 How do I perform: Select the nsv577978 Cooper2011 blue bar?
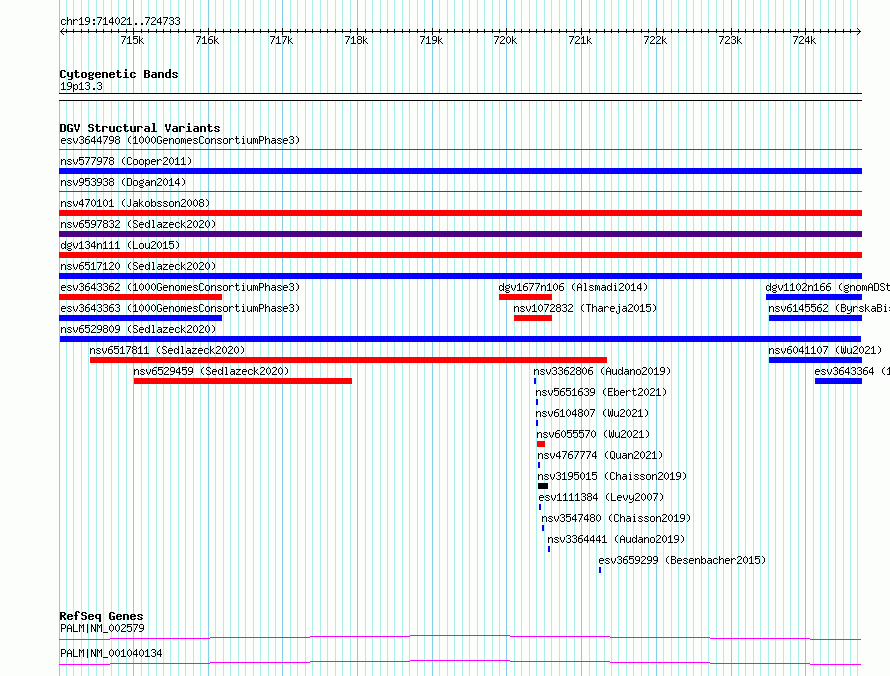[460, 171]
